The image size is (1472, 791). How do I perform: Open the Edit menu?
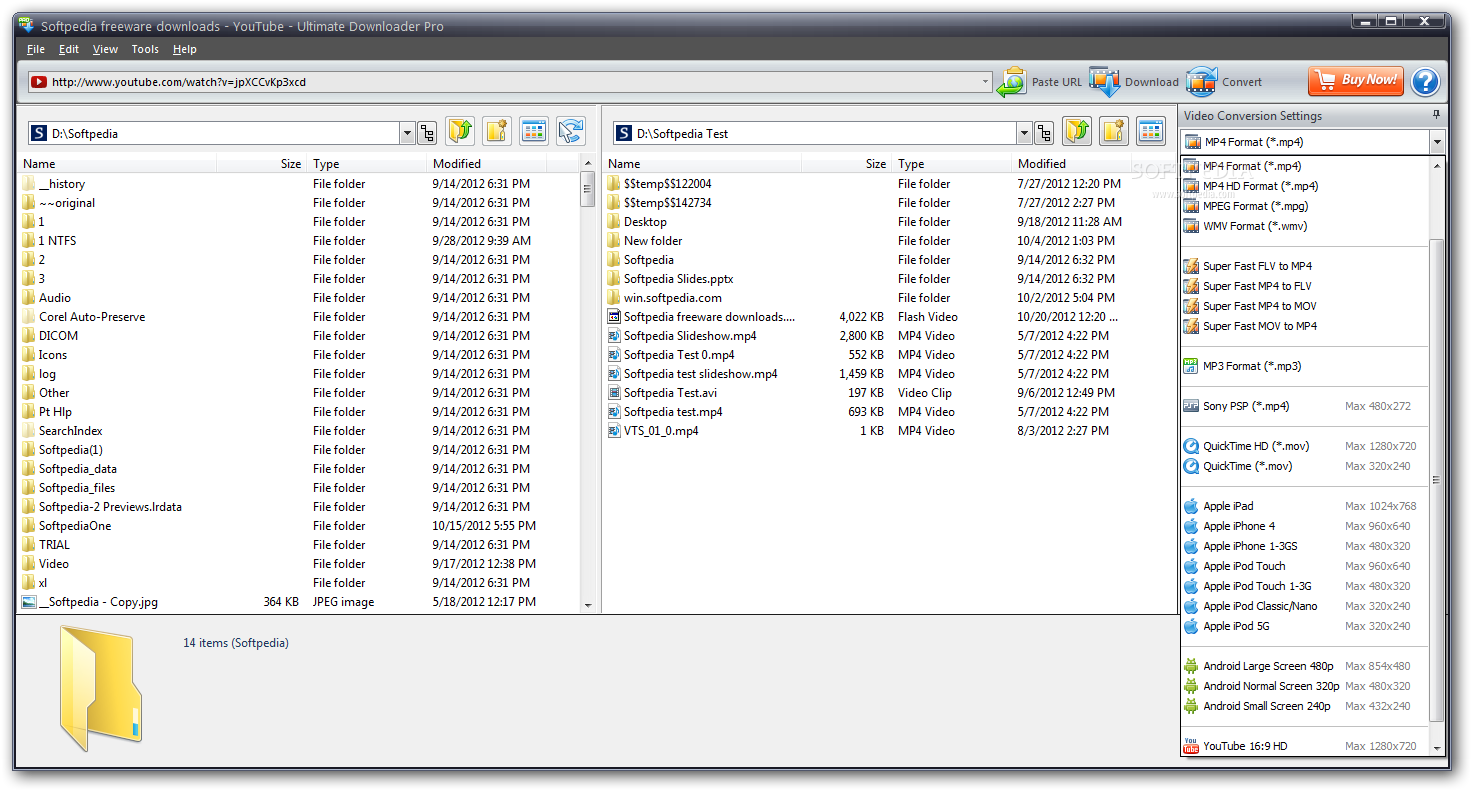pos(69,49)
